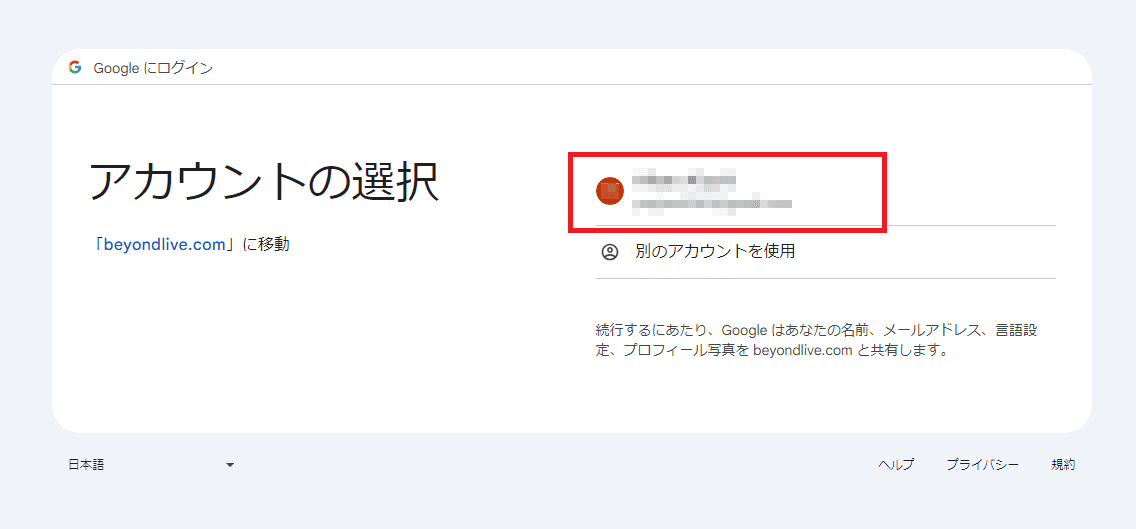This screenshot has width=1136, height=529.
Task: Open the 規約 link
Action: (1063, 465)
